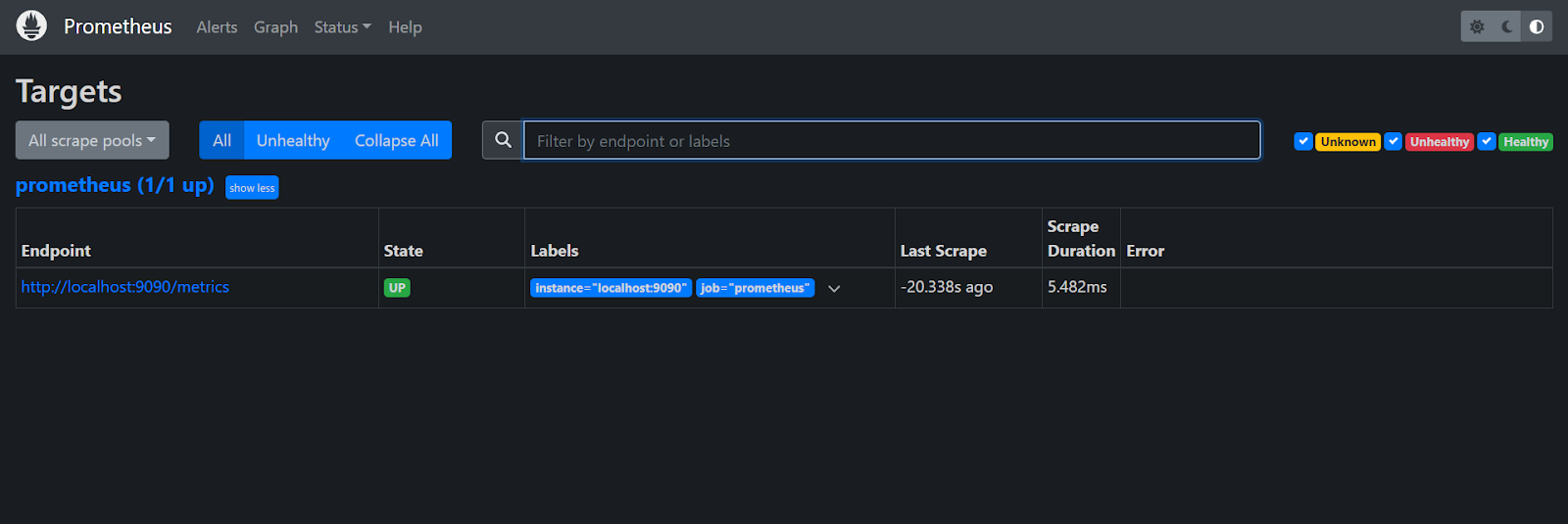Screen dimensions: 1568x524
Task: Click the red Unhealthy badge
Action: coord(1440,142)
